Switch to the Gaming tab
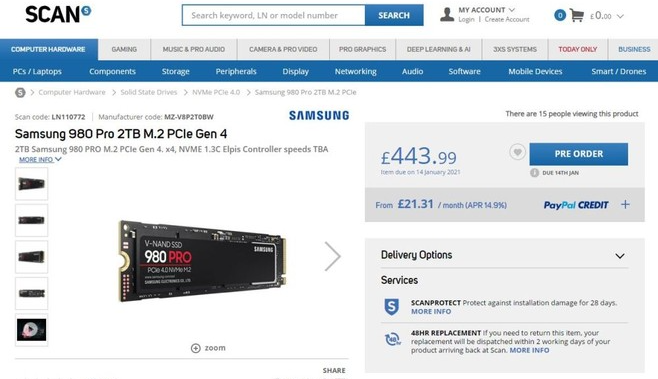Image resolution: width=658 pixels, height=379 pixels. (x=124, y=50)
